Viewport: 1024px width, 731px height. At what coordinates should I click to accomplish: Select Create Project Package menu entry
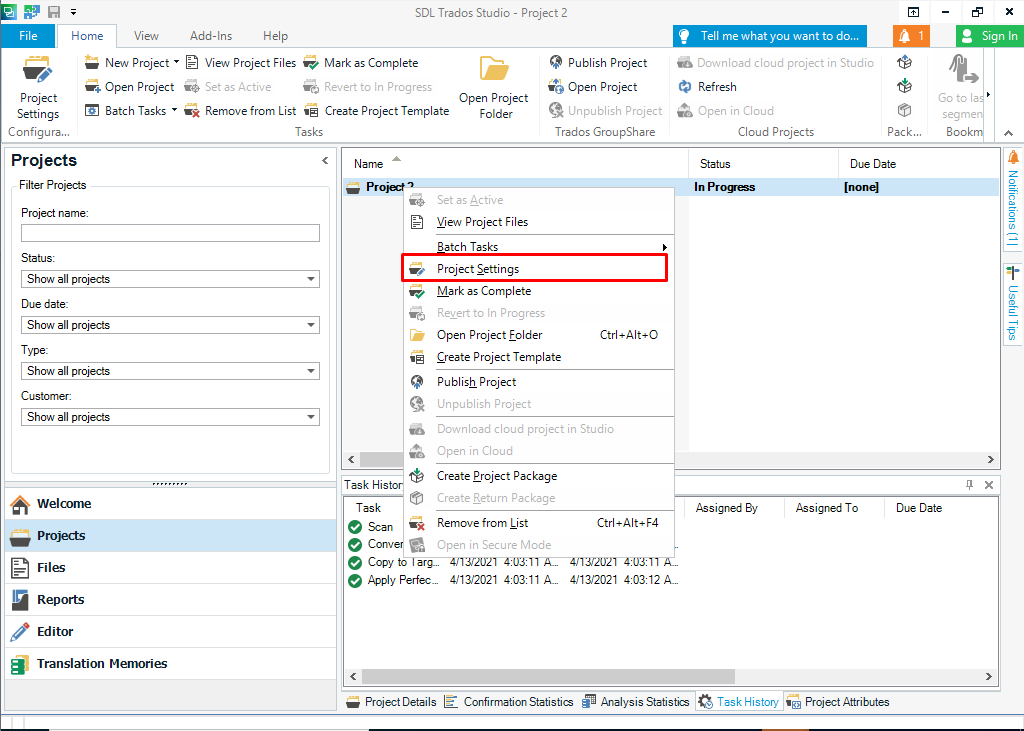coord(496,476)
